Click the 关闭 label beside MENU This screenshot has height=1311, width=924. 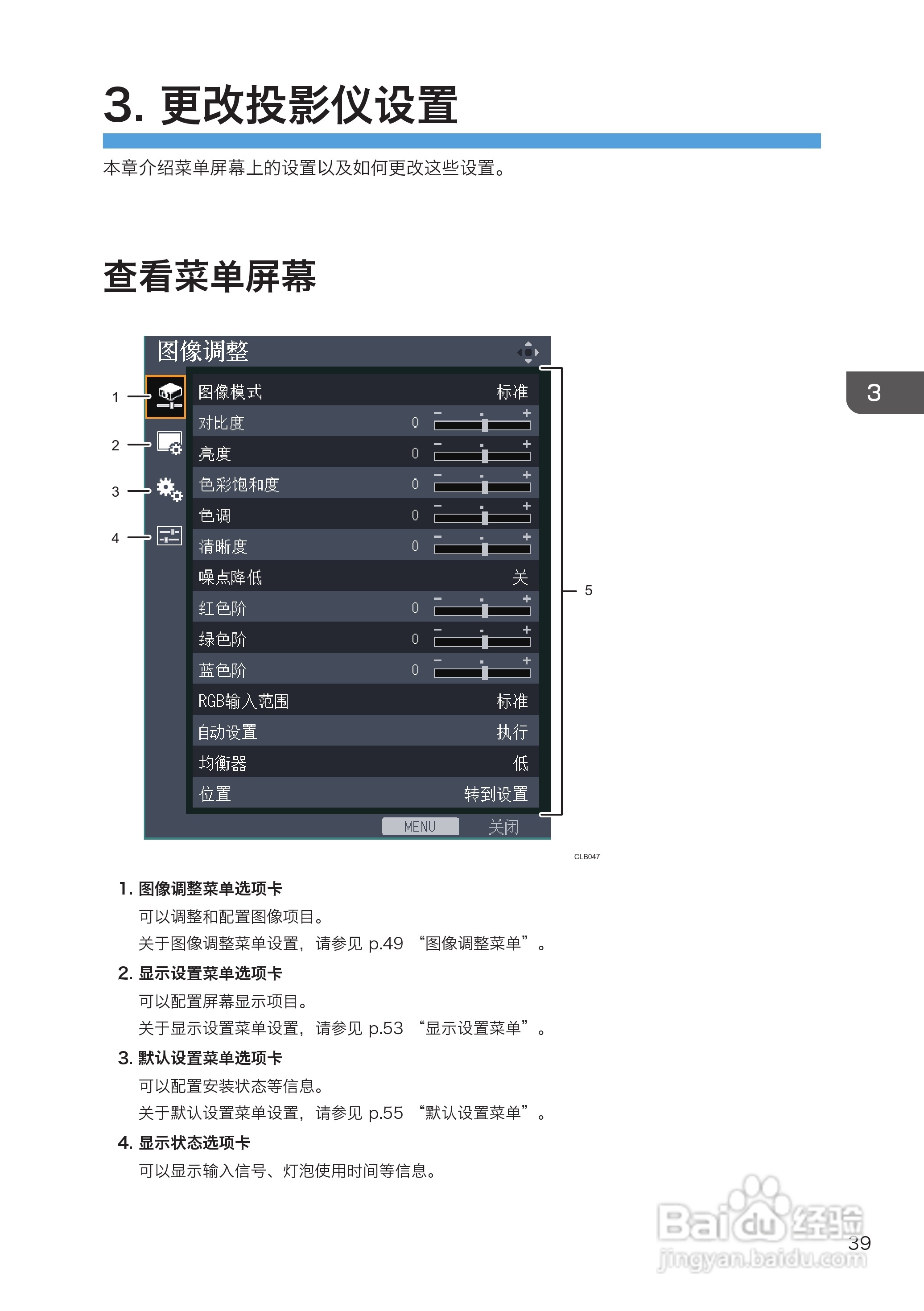coord(503,826)
